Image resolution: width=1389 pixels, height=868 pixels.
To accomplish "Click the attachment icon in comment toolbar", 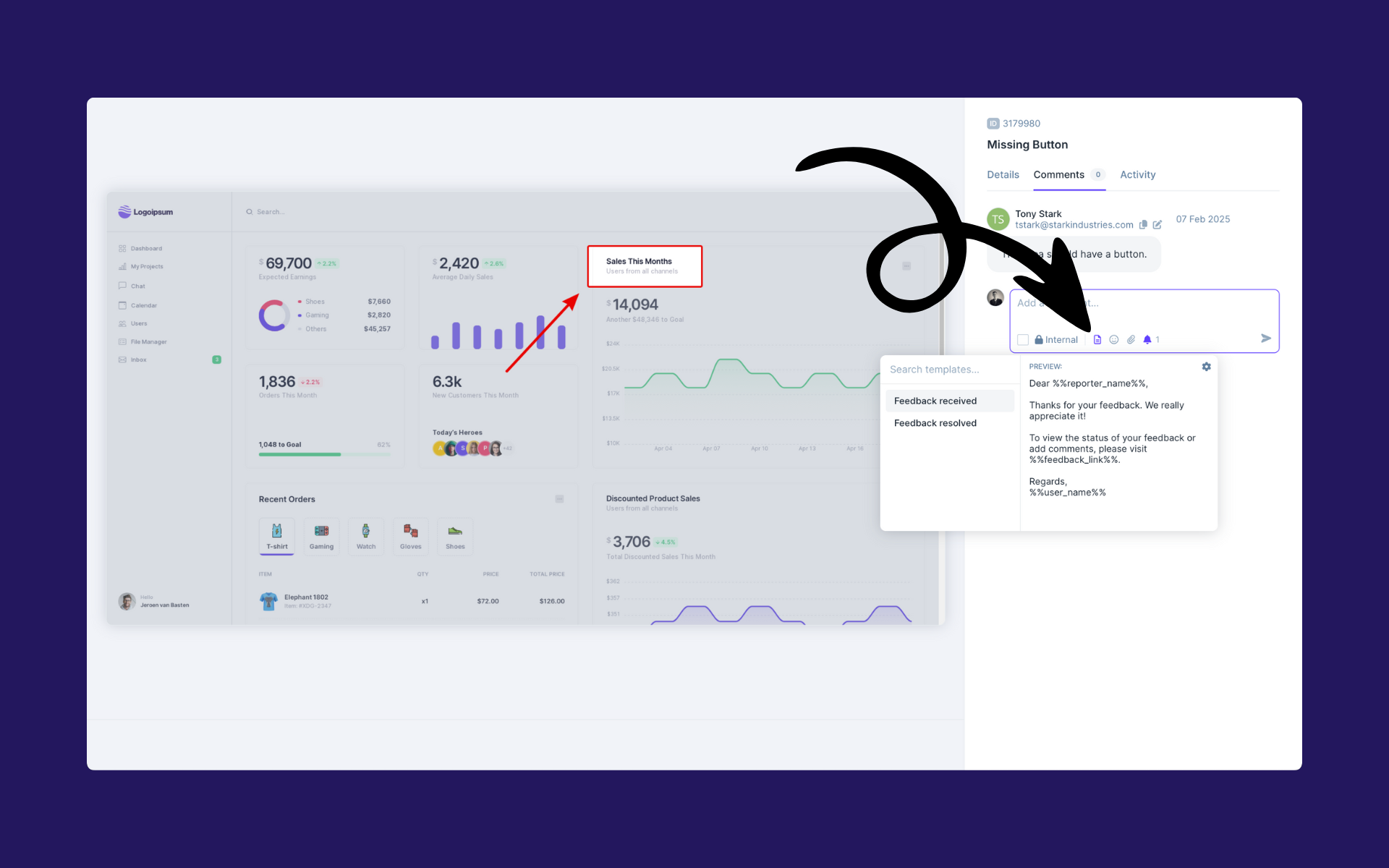I will click(x=1130, y=339).
